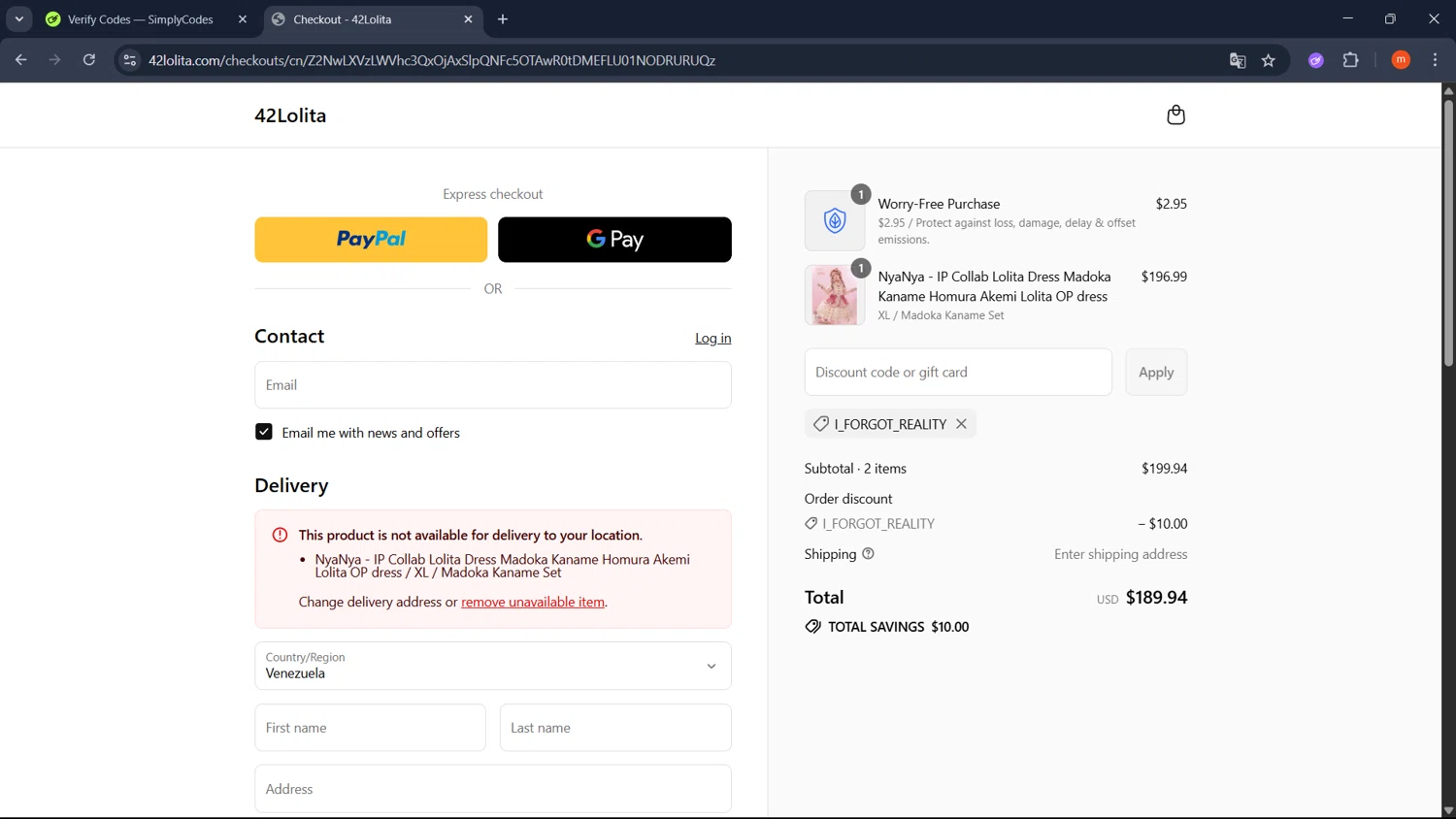Uncheck Email me with news and offers
Viewport: 1456px width, 819px height.
tap(264, 432)
